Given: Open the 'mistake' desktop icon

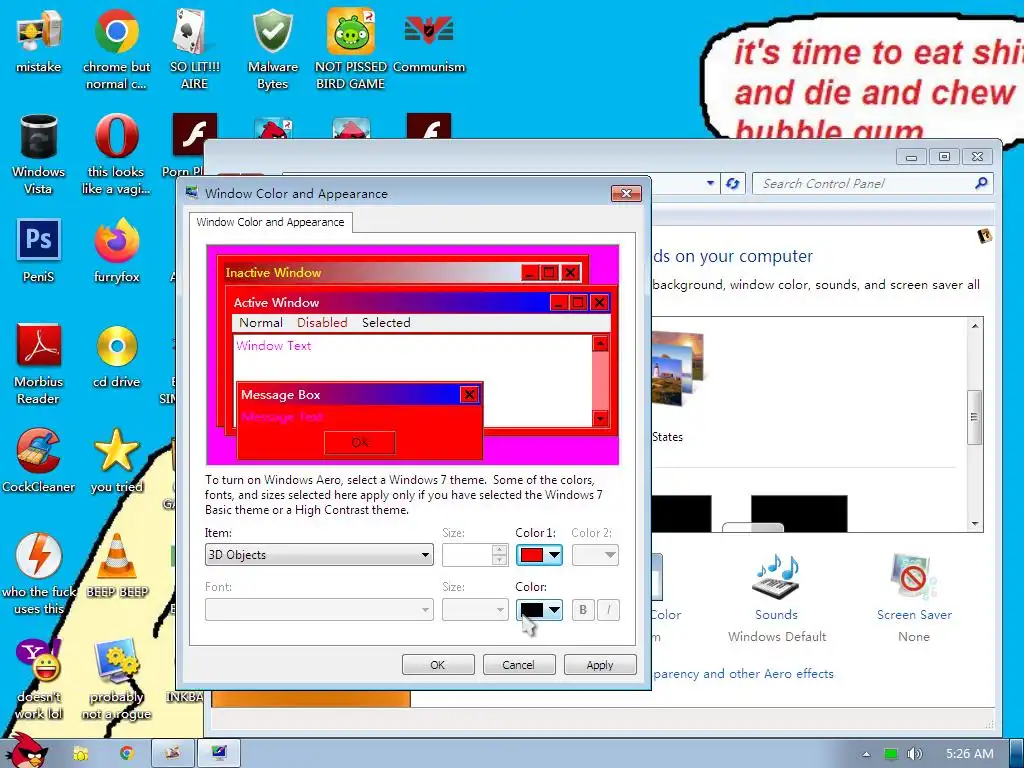Looking at the screenshot, I should click(x=39, y=33).
